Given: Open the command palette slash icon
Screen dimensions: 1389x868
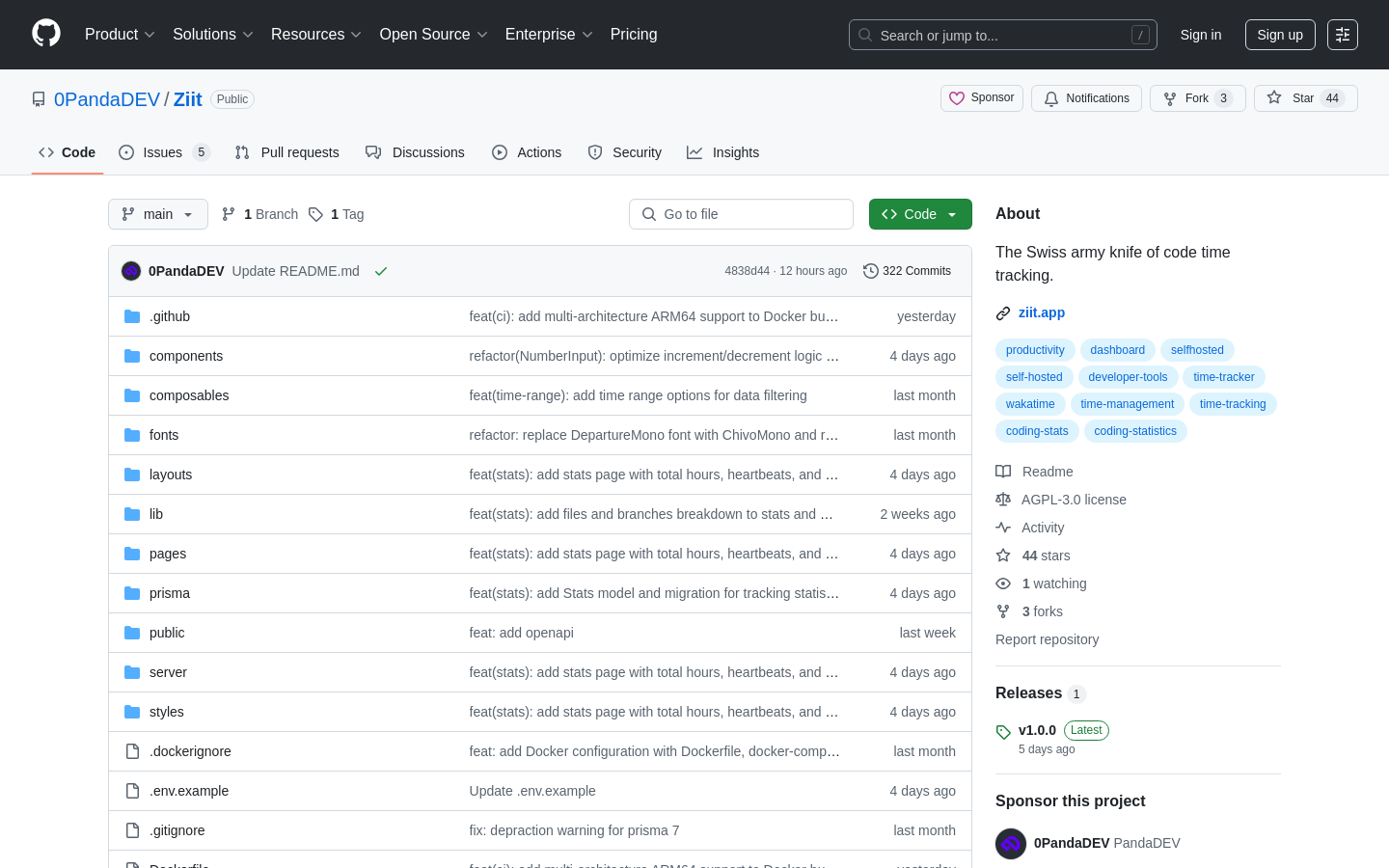Looking at the screenshot, I should pos(1140,35).
